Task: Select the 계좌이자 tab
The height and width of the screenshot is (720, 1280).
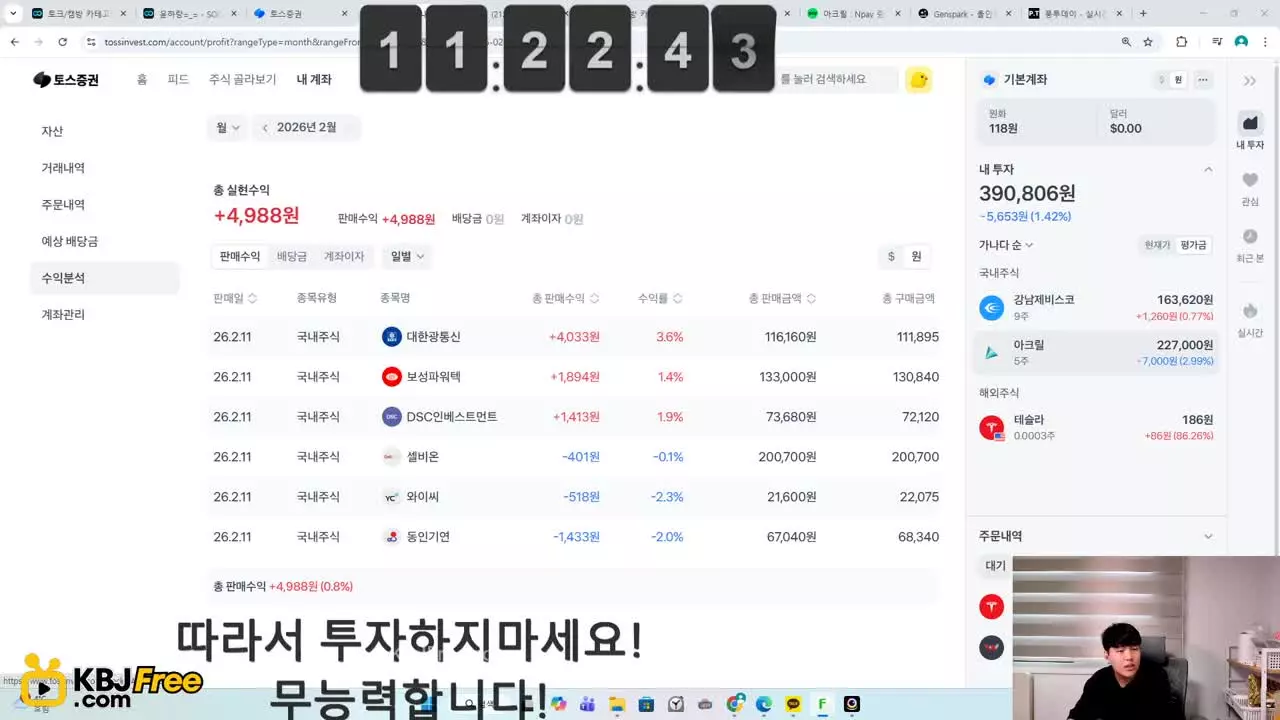Action: coord(344,257)
